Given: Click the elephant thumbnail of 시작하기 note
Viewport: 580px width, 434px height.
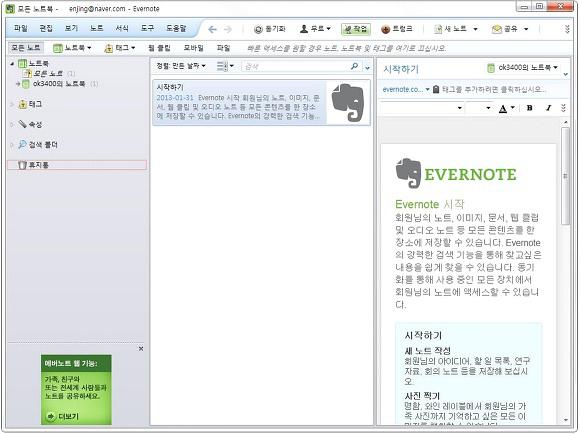Looking at the screenshot, I should click(x=347, y=102).
